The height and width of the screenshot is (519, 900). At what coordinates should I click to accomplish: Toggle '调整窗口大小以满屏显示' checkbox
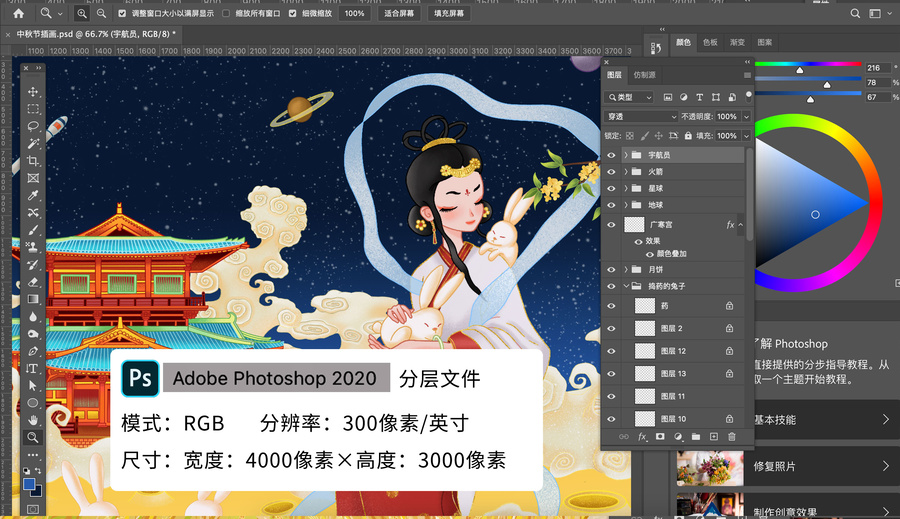coord(122,13)
